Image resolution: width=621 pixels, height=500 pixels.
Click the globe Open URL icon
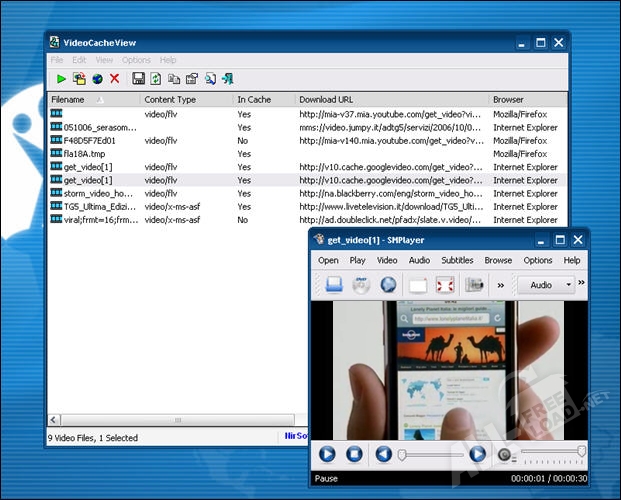[97, 78]
